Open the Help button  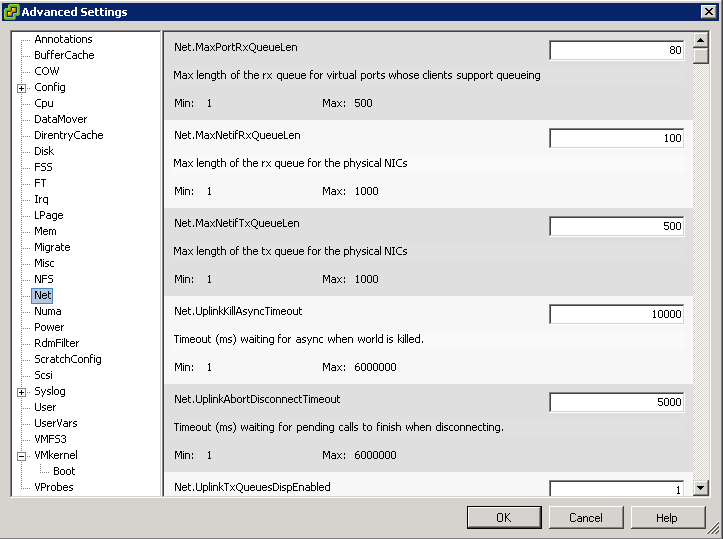[x=667, y=518]
